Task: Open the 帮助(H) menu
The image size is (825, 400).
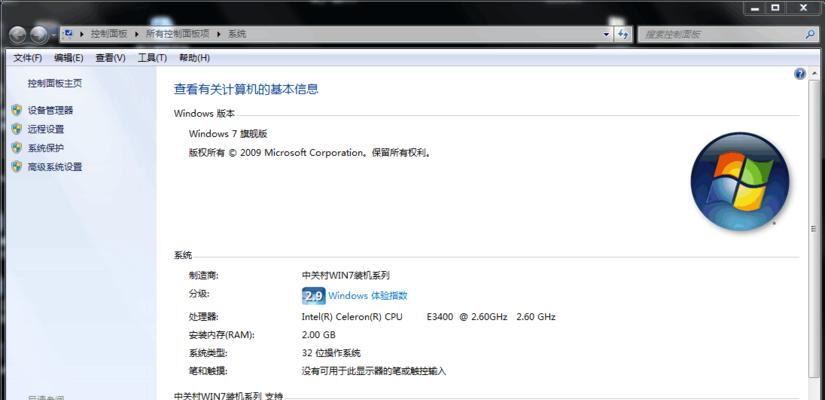Action: 194,58
